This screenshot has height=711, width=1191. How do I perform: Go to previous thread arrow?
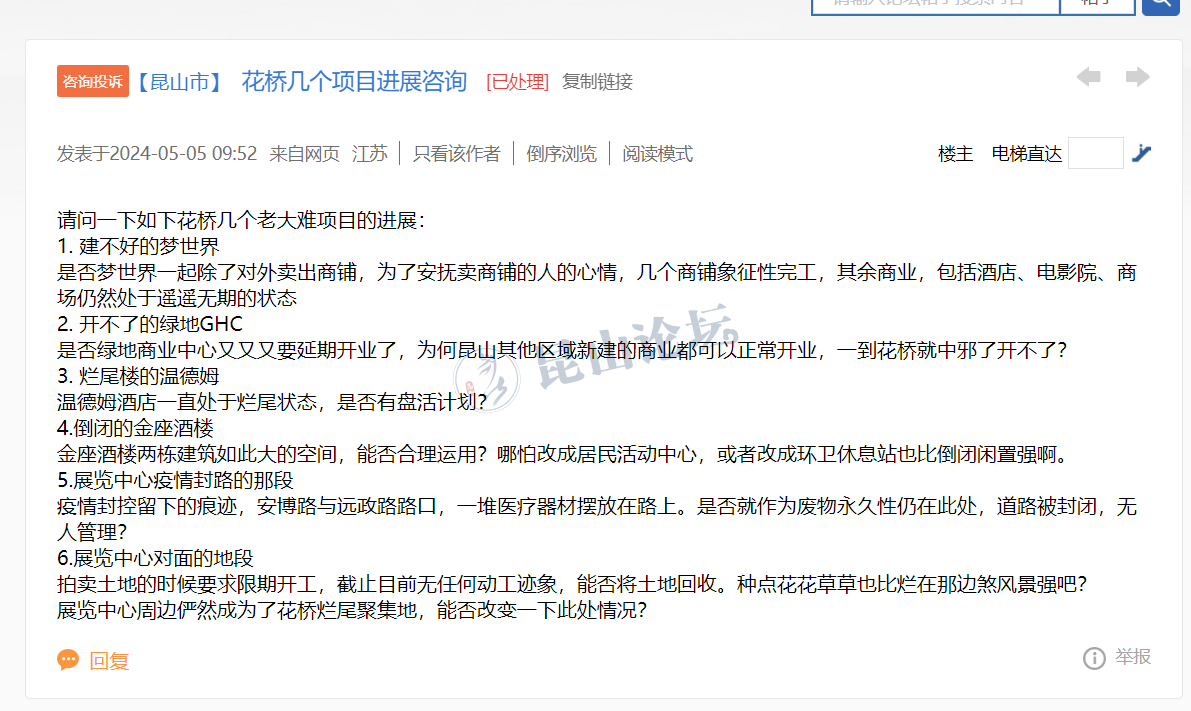(1089, 77)
